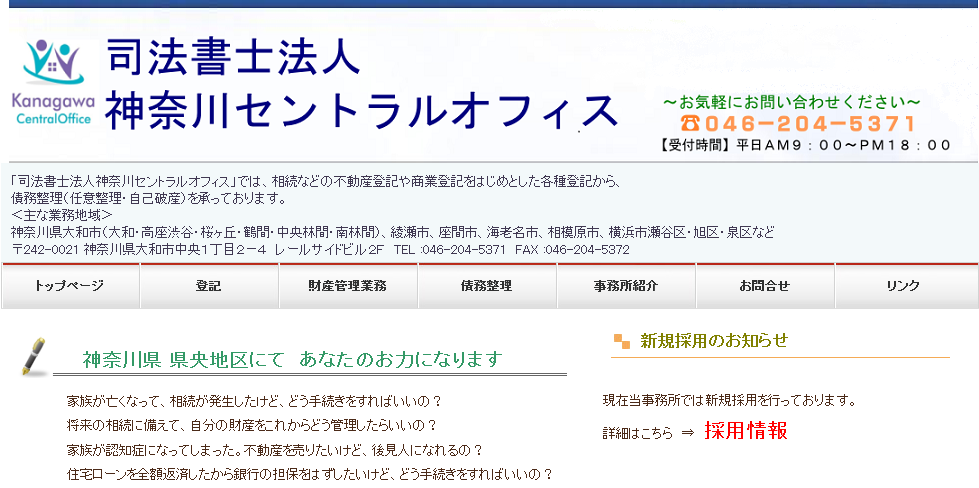Click the ⇒ arrow before 採用情報

click(x=687, y=433)
